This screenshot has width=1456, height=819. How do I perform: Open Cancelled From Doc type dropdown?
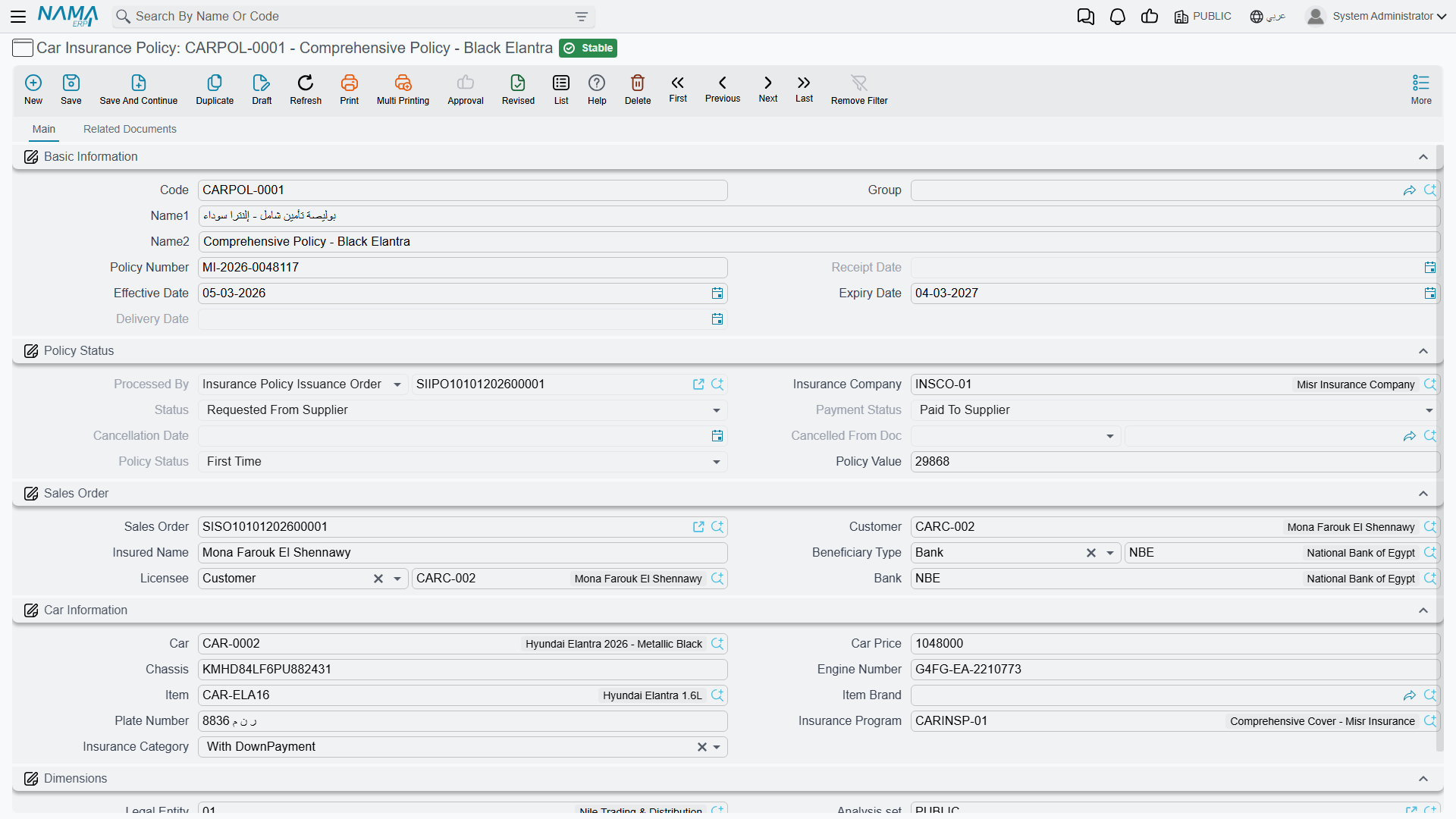click(1110, 436)
